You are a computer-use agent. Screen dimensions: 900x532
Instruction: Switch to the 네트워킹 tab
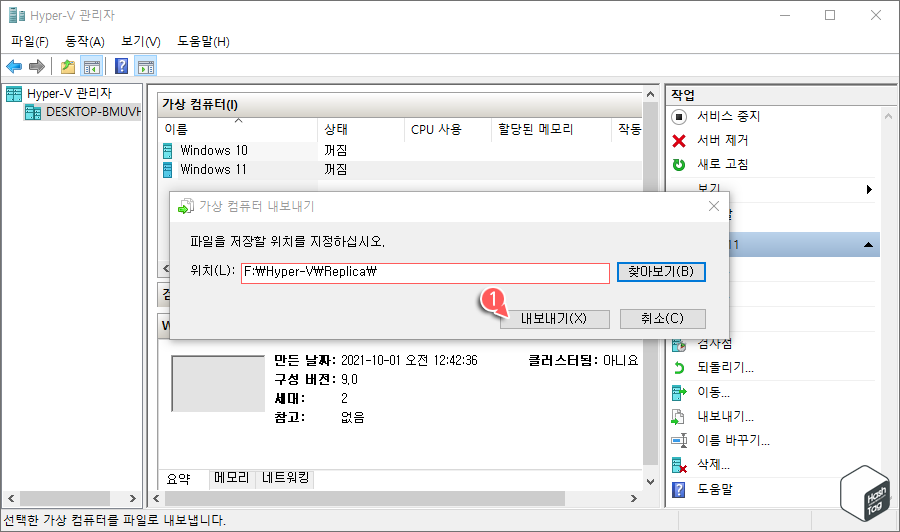[x=286, y=477]
